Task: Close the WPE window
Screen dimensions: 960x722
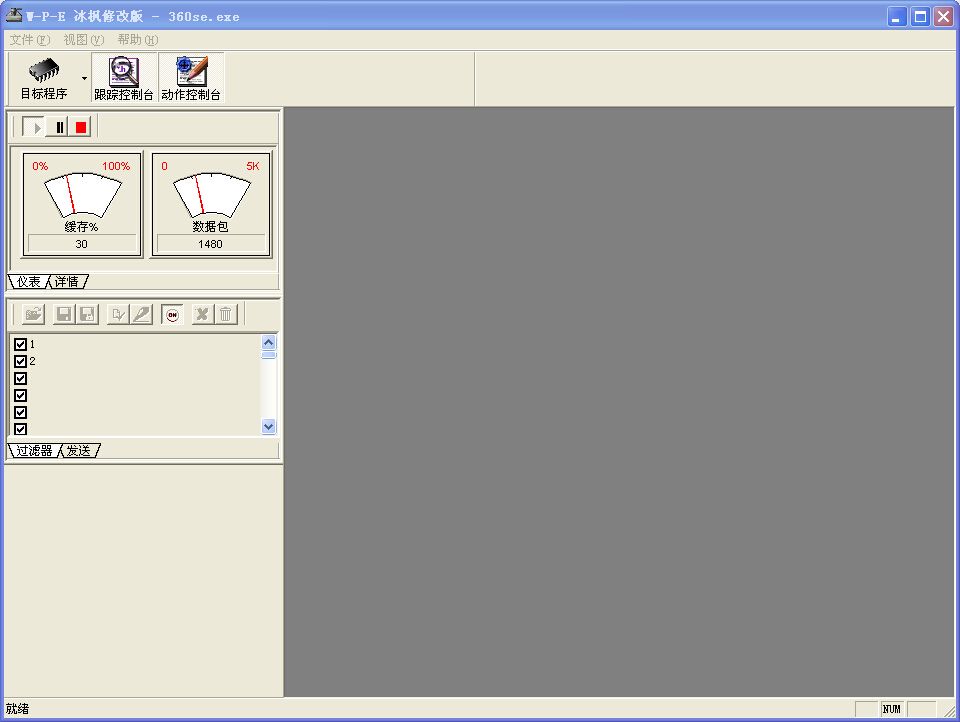Action: 943,17
